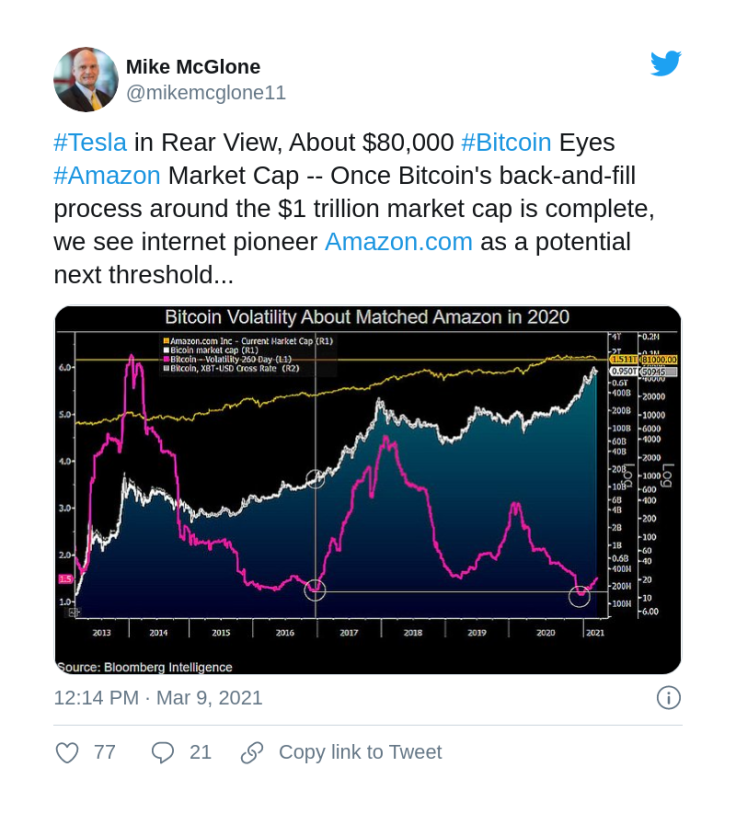Open Mike McGlone's profile photo
736x813 pixels.
coord(86,79)
